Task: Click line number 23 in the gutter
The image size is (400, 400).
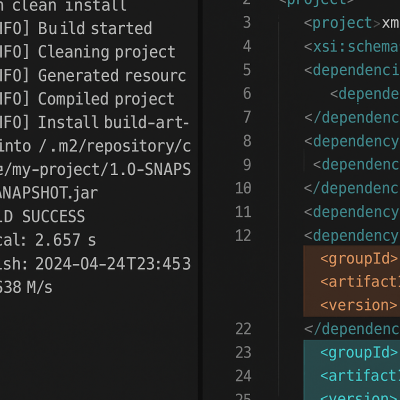Action: point(243,353)
